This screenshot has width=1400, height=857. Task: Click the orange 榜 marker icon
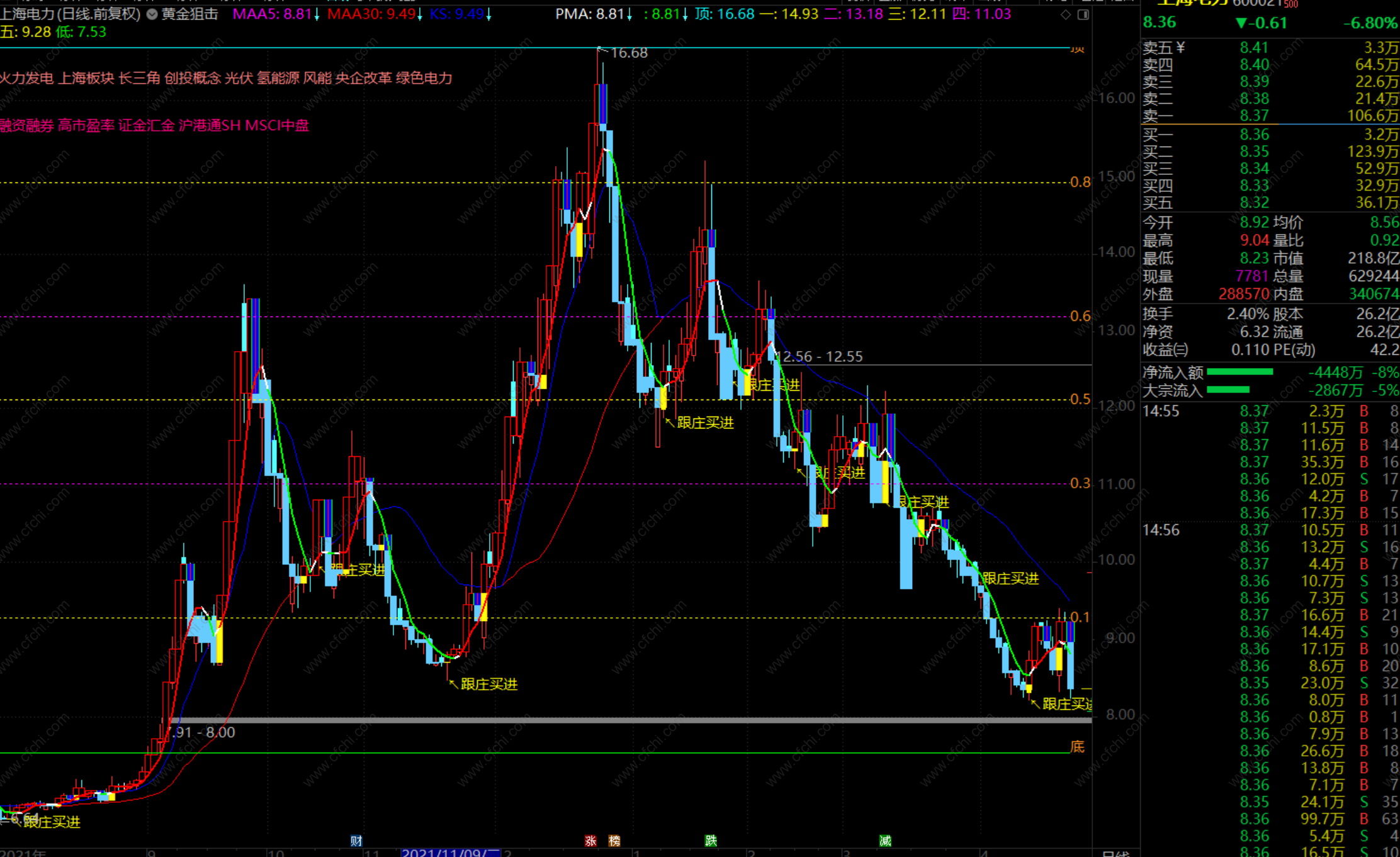[x=614, y=841]
